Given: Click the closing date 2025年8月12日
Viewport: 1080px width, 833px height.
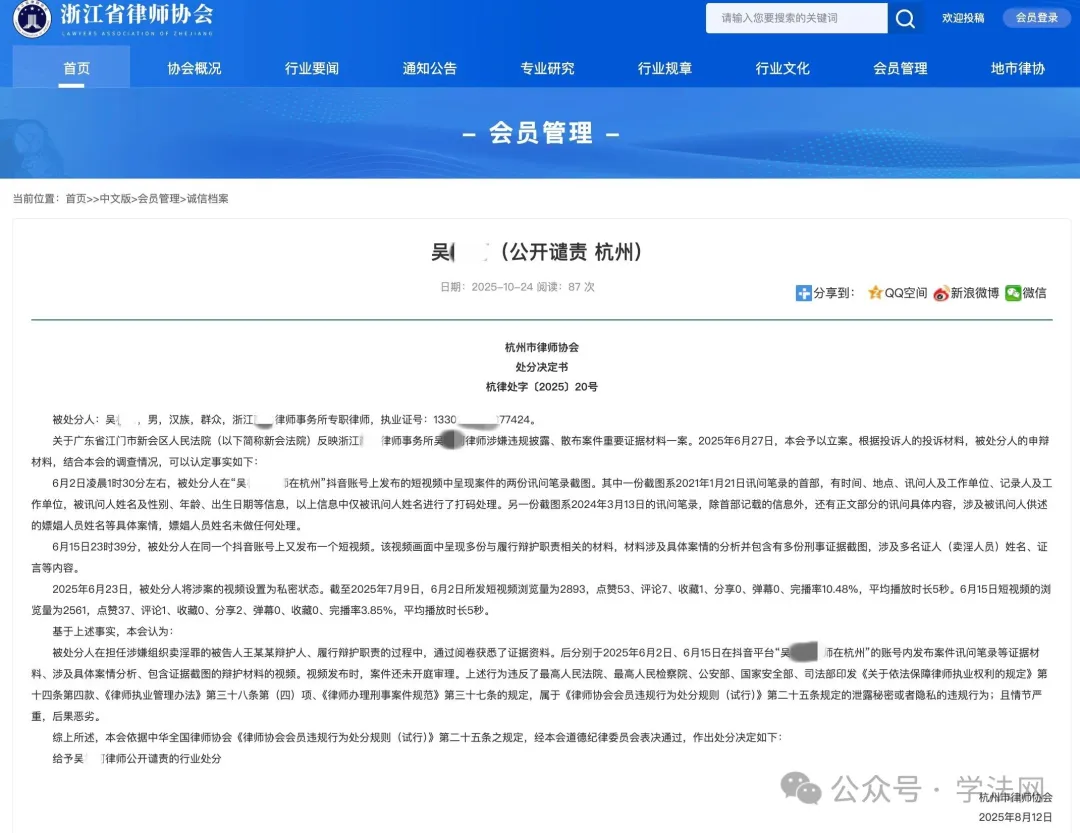Looking at the screenshot, I should (x=1015, y=817).
